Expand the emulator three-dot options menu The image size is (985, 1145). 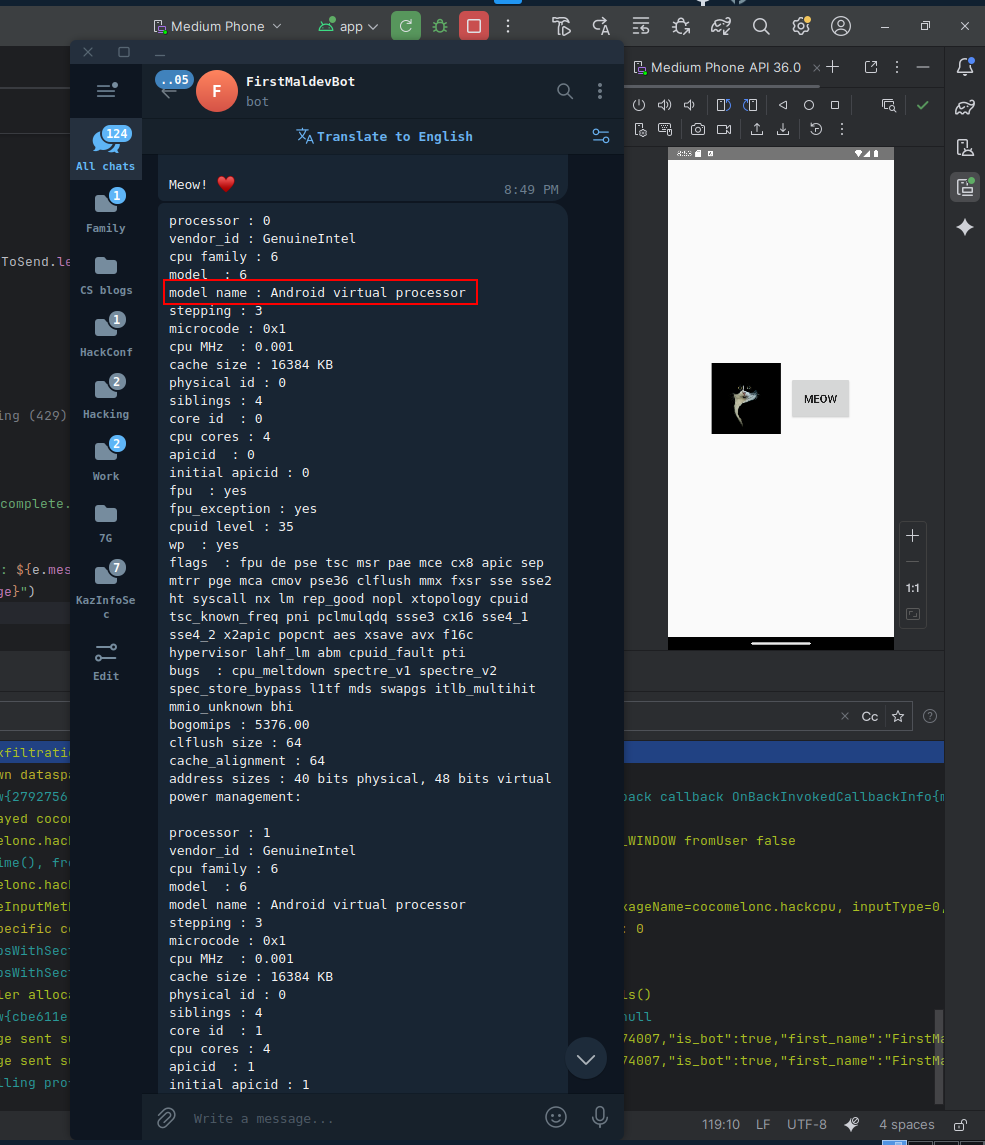pyautogui.click(x=841, y=129)
